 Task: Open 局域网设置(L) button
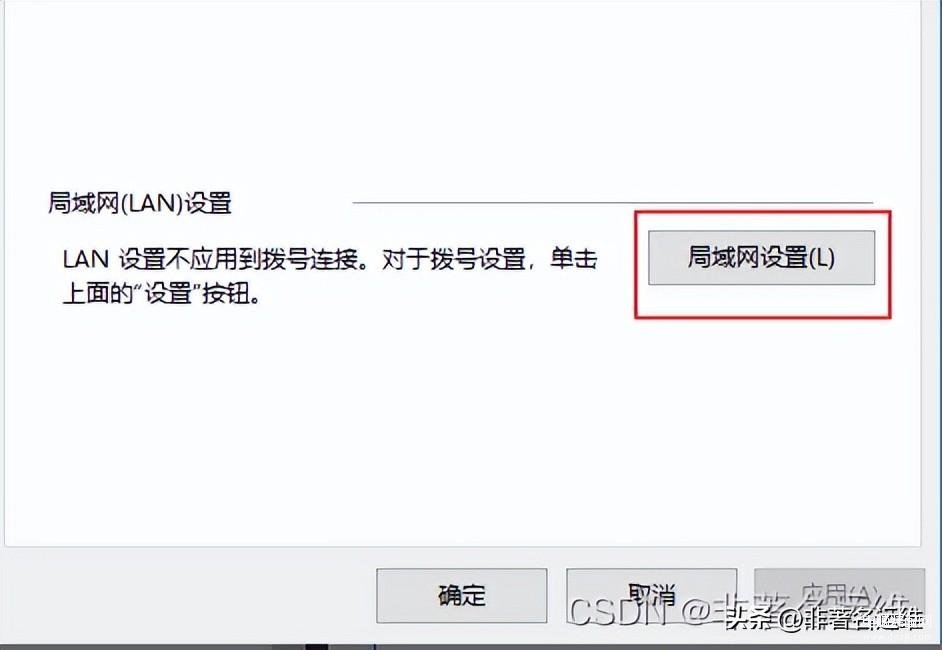761,258
